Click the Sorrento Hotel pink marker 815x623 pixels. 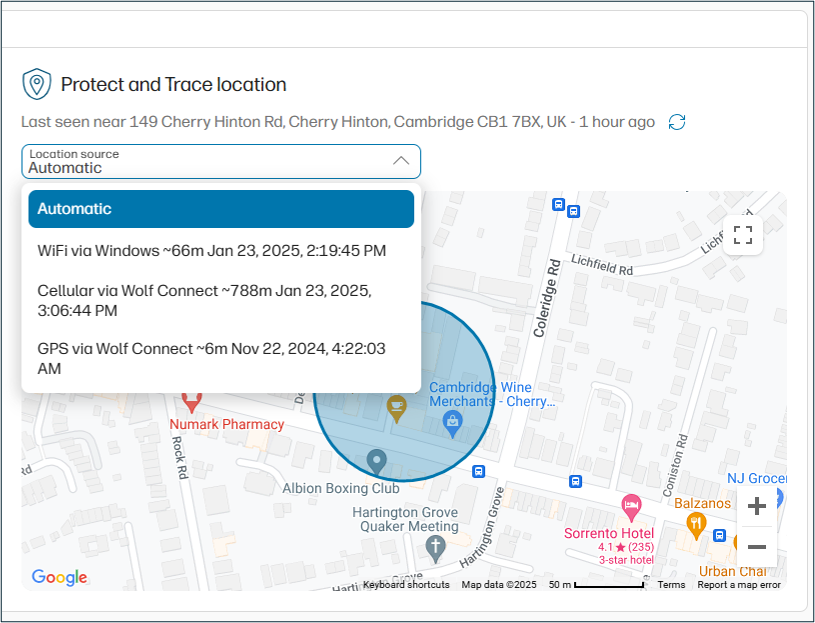[632, 508]
